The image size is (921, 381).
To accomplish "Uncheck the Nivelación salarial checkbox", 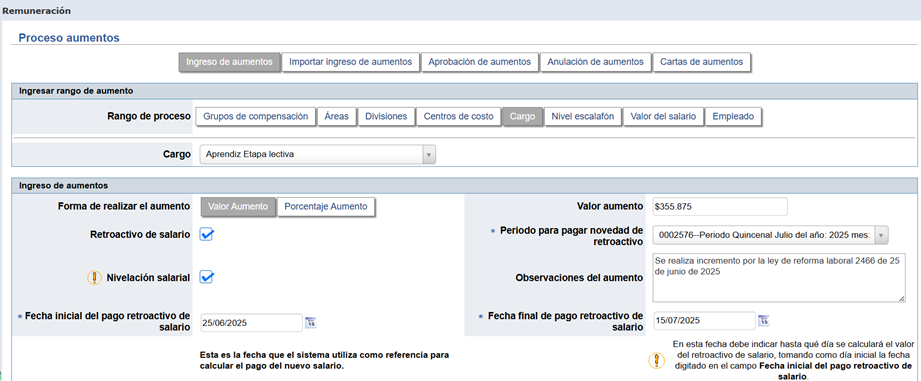I will click(206, 277).
